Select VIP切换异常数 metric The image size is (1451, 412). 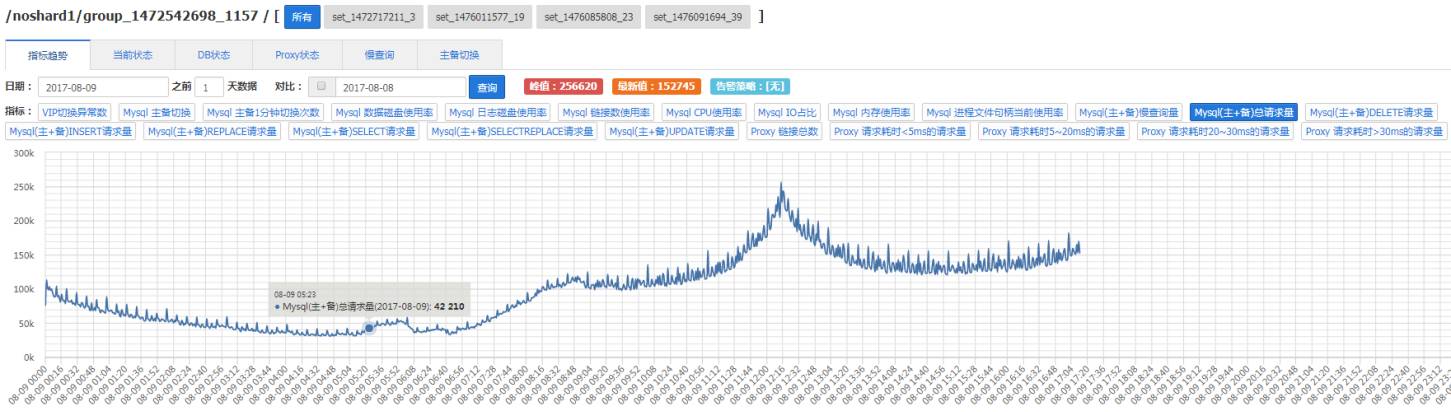click(x=75, y=112)
